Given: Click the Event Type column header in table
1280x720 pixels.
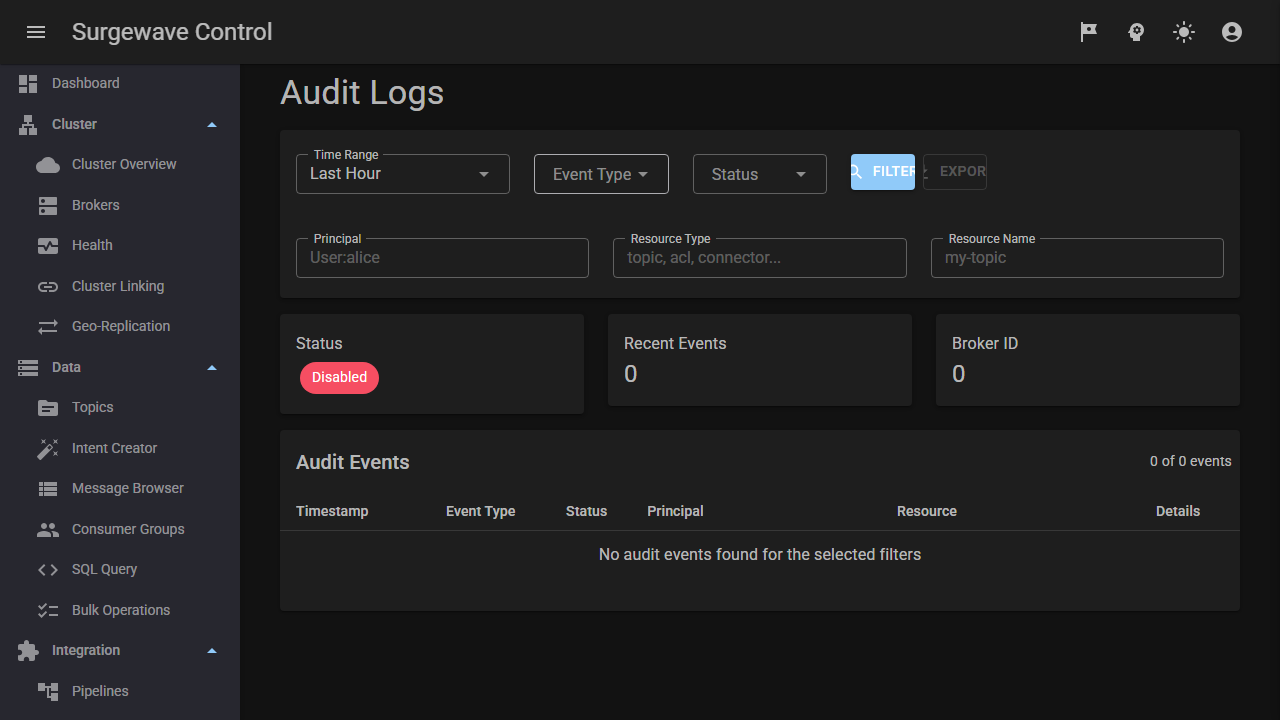Looking at the screenshot, I should pos(481,511).
